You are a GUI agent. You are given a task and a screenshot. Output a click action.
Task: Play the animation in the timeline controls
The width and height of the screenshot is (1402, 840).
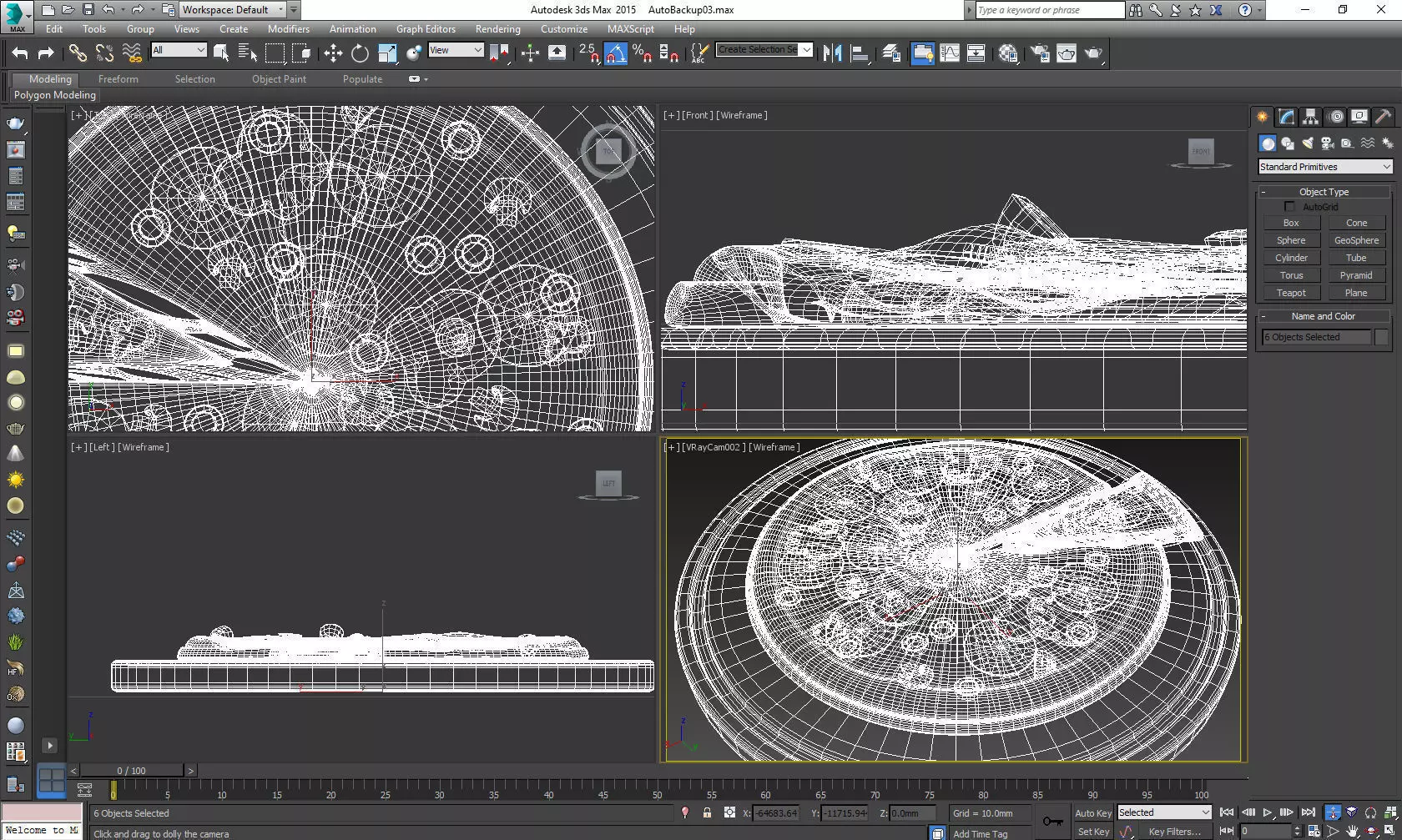click(1268, 812)
